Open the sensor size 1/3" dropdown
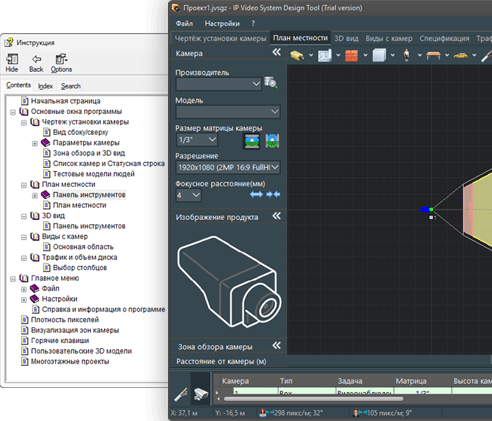 pyautogui.click(x=197, y=140)
